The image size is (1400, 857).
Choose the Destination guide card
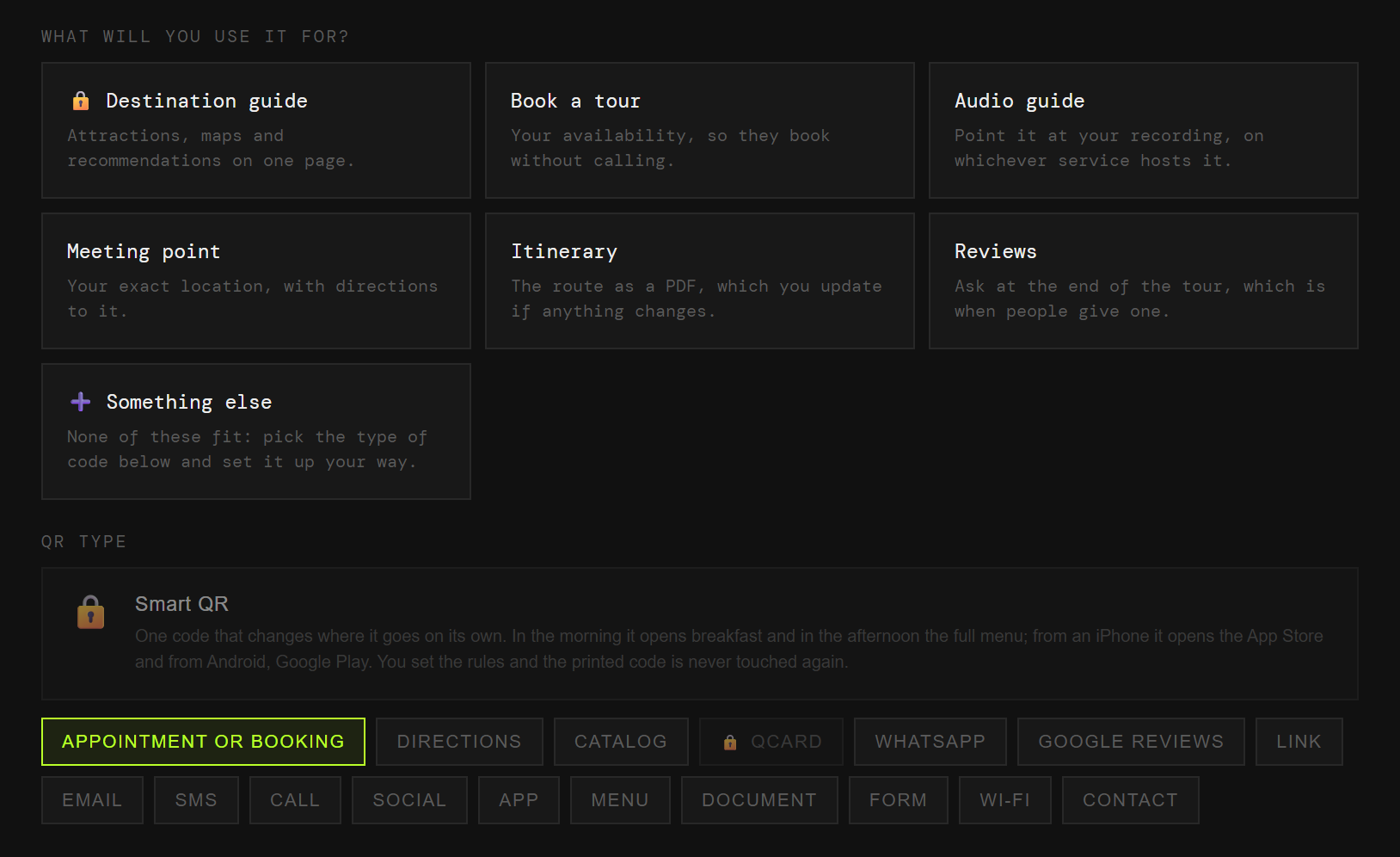[x=256, y=130]
